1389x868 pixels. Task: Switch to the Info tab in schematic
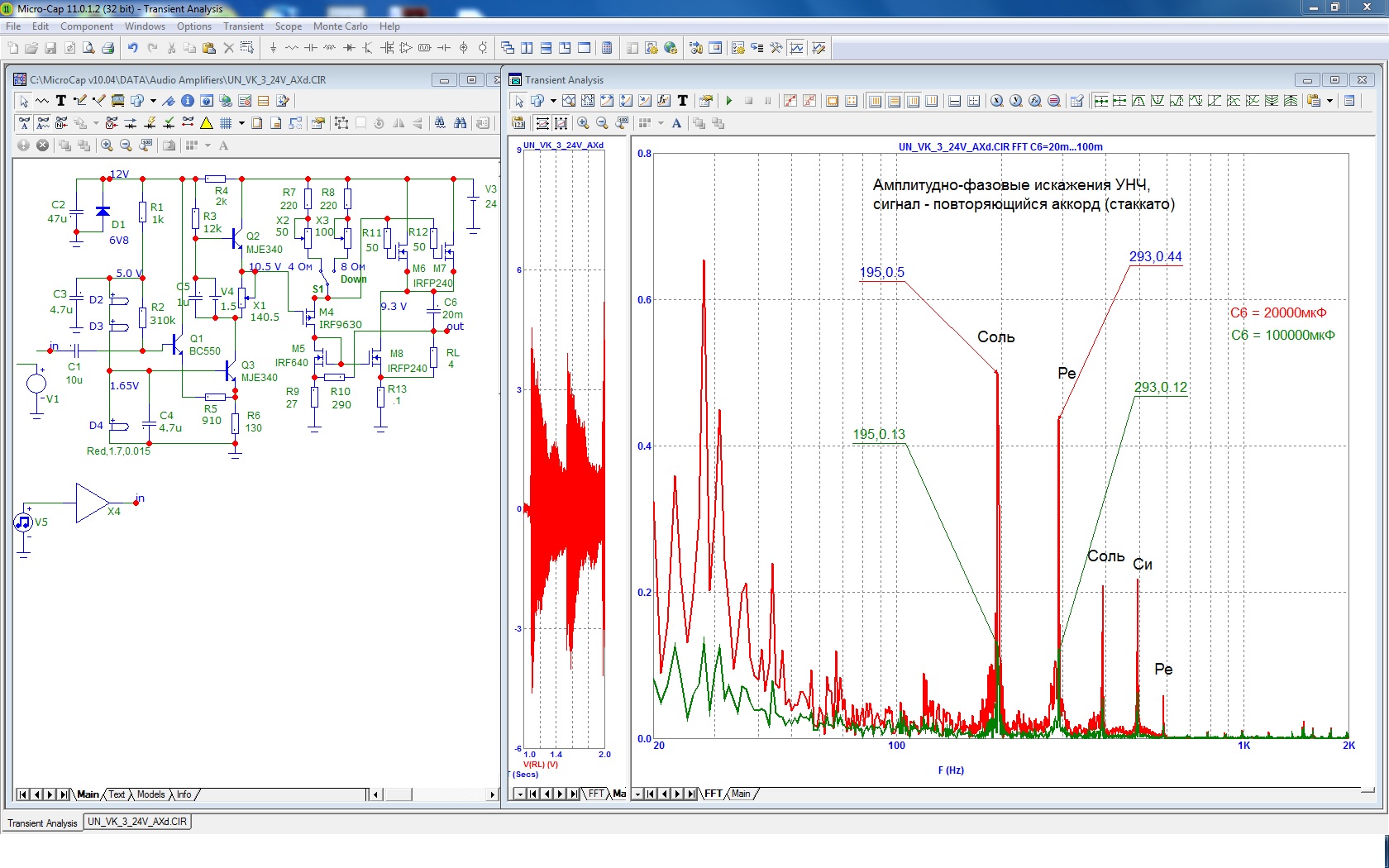tap(184, 794)
